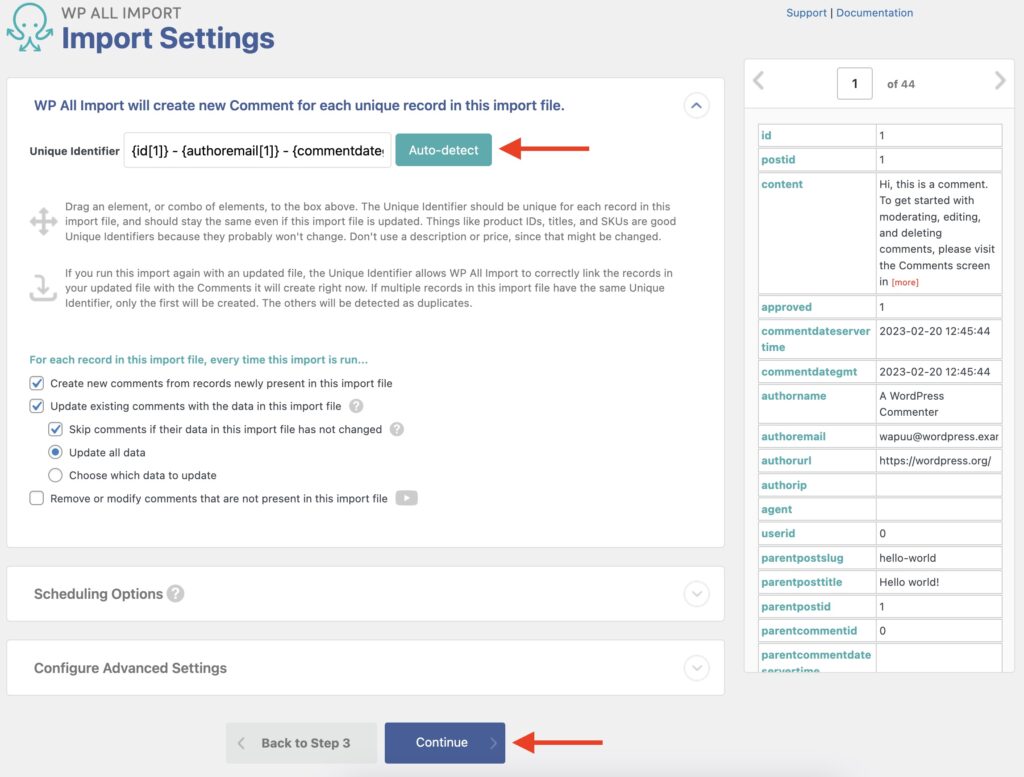Screen dimensions: 1024x777
Task: Collapse the Unique Identifier settings panel
Action: pos(696,105)
